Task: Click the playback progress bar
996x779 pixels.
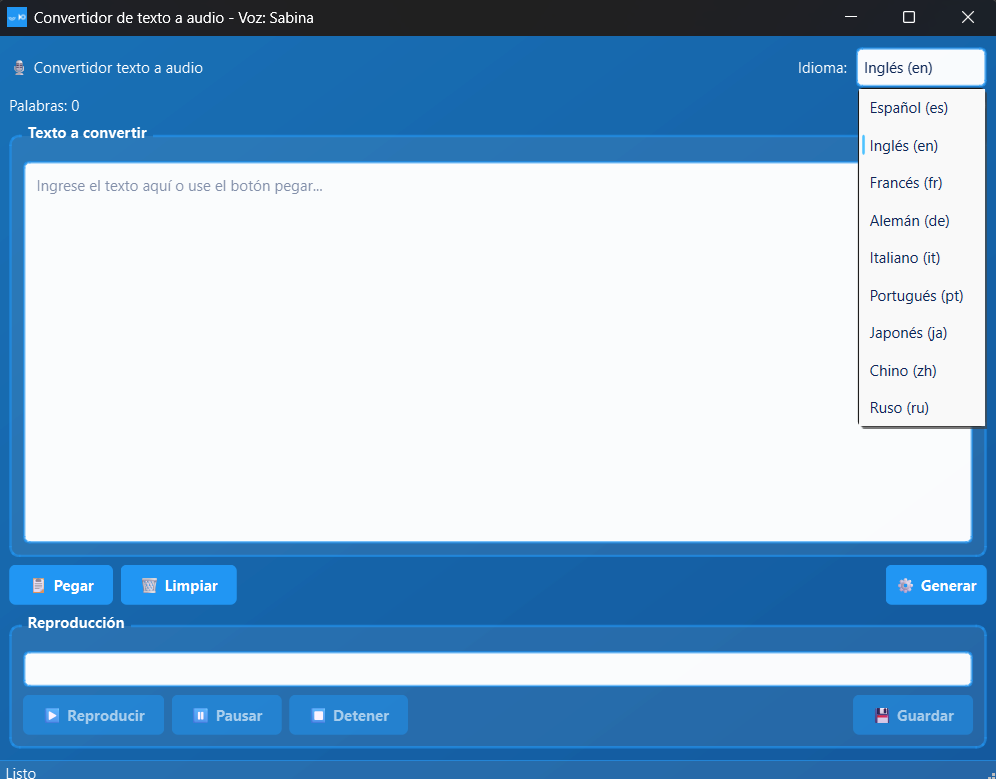Action: coord(497,669)
